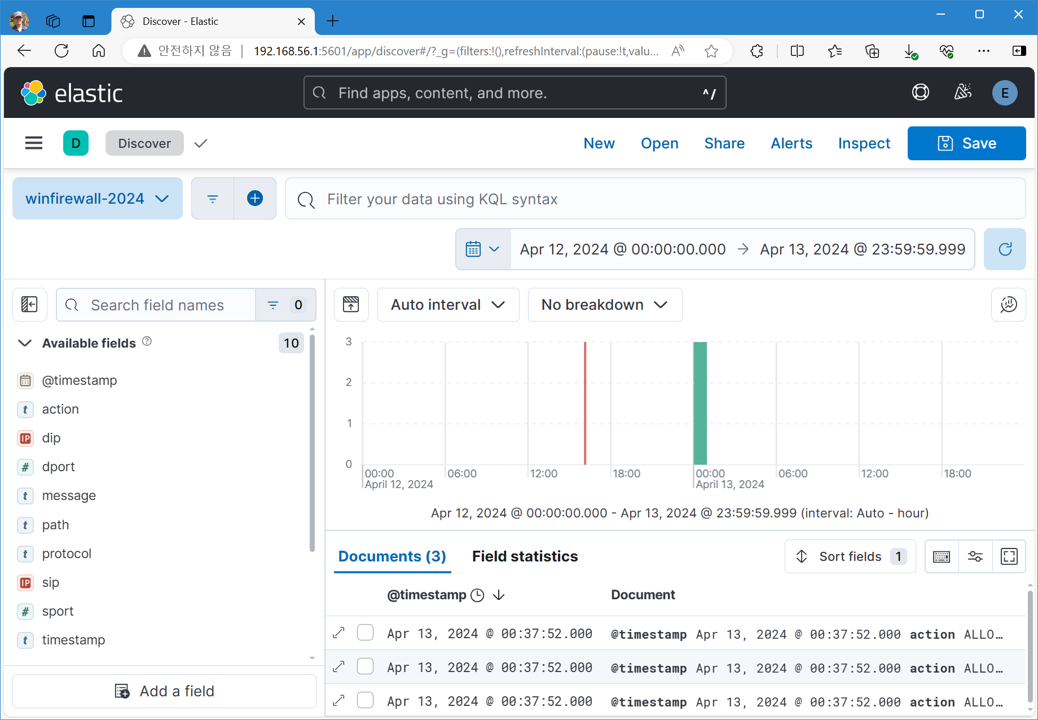1038x720 pixels.
Task: Click the Discover breadcrumb
Action: 144,143
